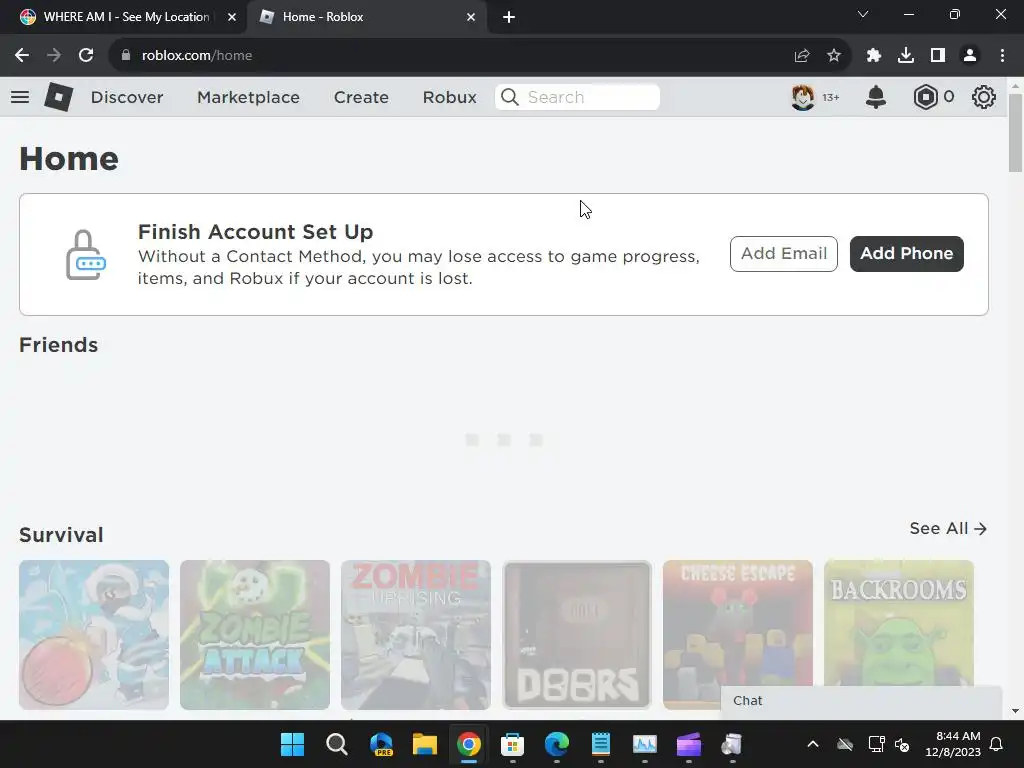The image size is (1024, 768).
Task: Go to the Create page
Action: (x=361, y=97)
